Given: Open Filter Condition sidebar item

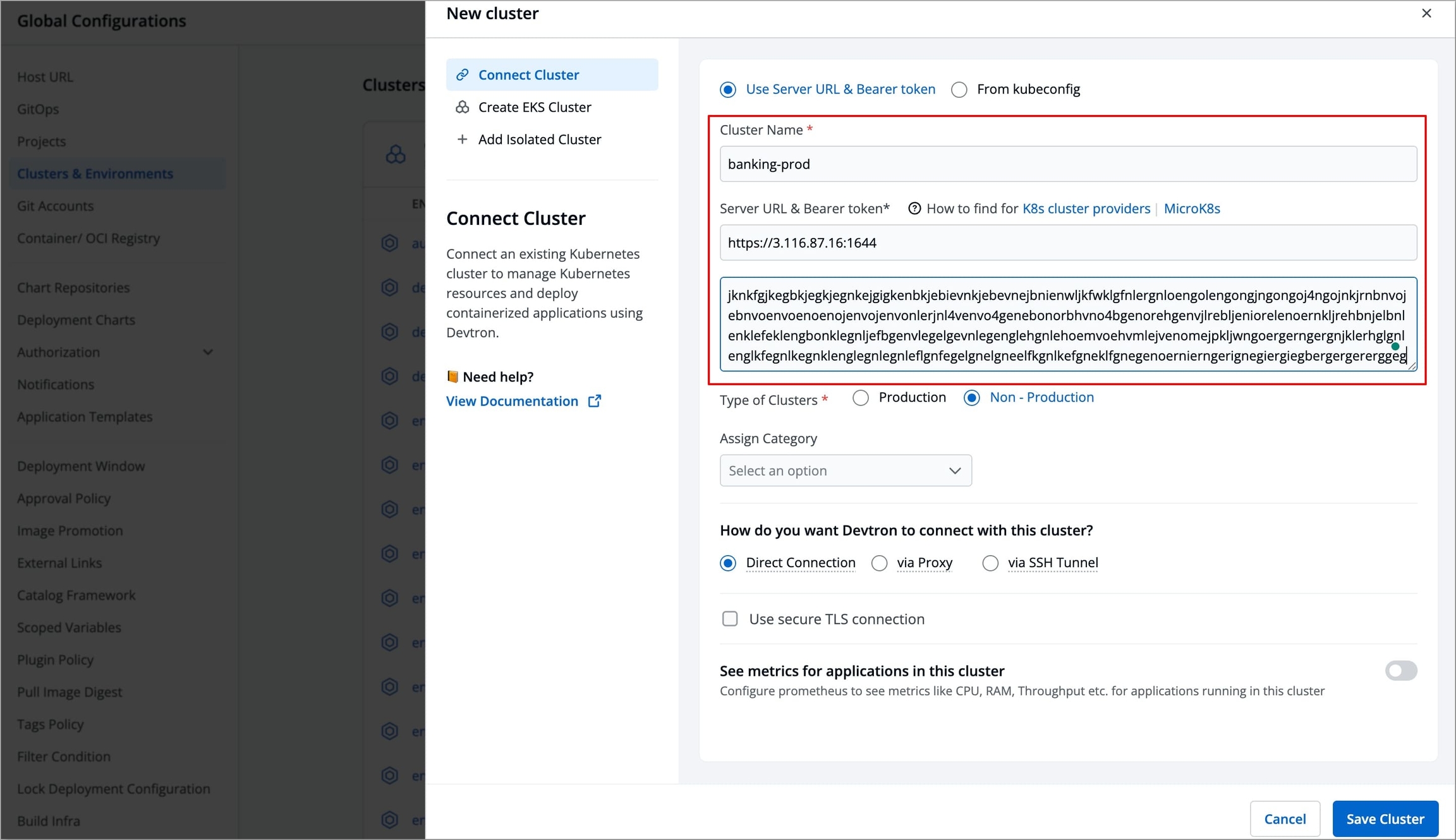Looking at the screenshot, I should tap(64, 755).
